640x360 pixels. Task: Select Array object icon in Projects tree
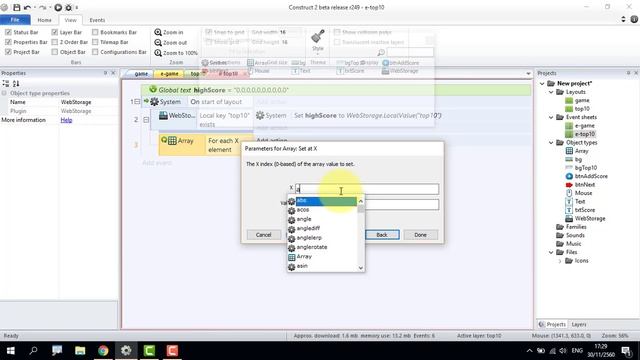pyautogui.click(x=569, y=151)
